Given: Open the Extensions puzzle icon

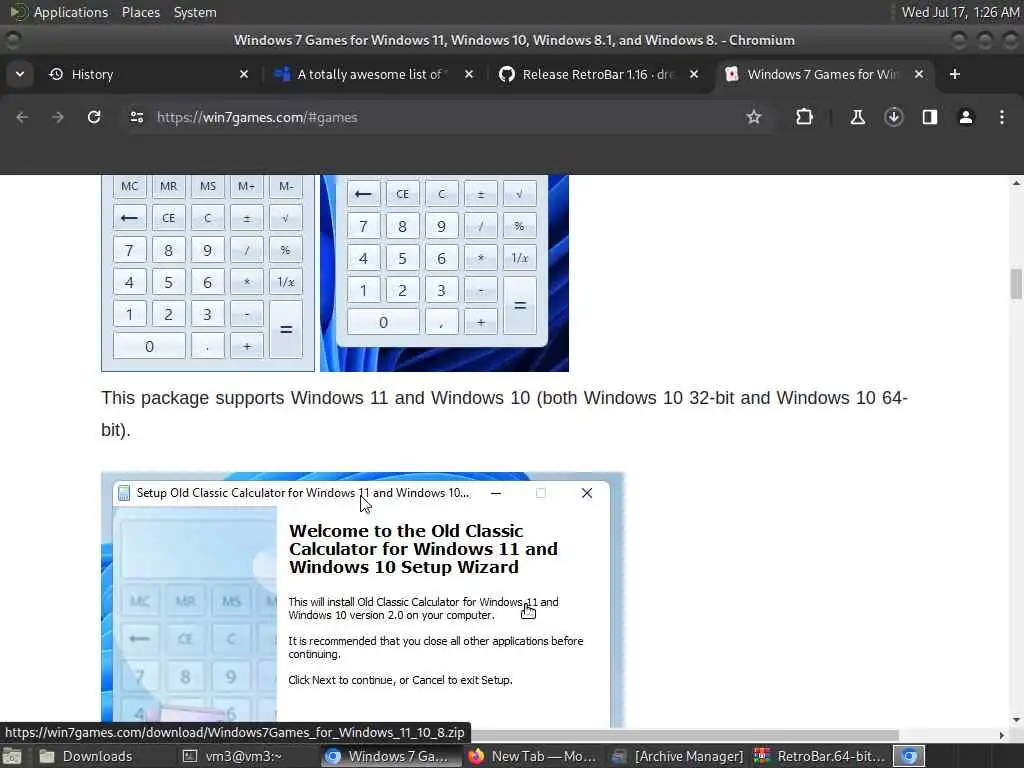Looking at the screenshot, I should [805, 118].
